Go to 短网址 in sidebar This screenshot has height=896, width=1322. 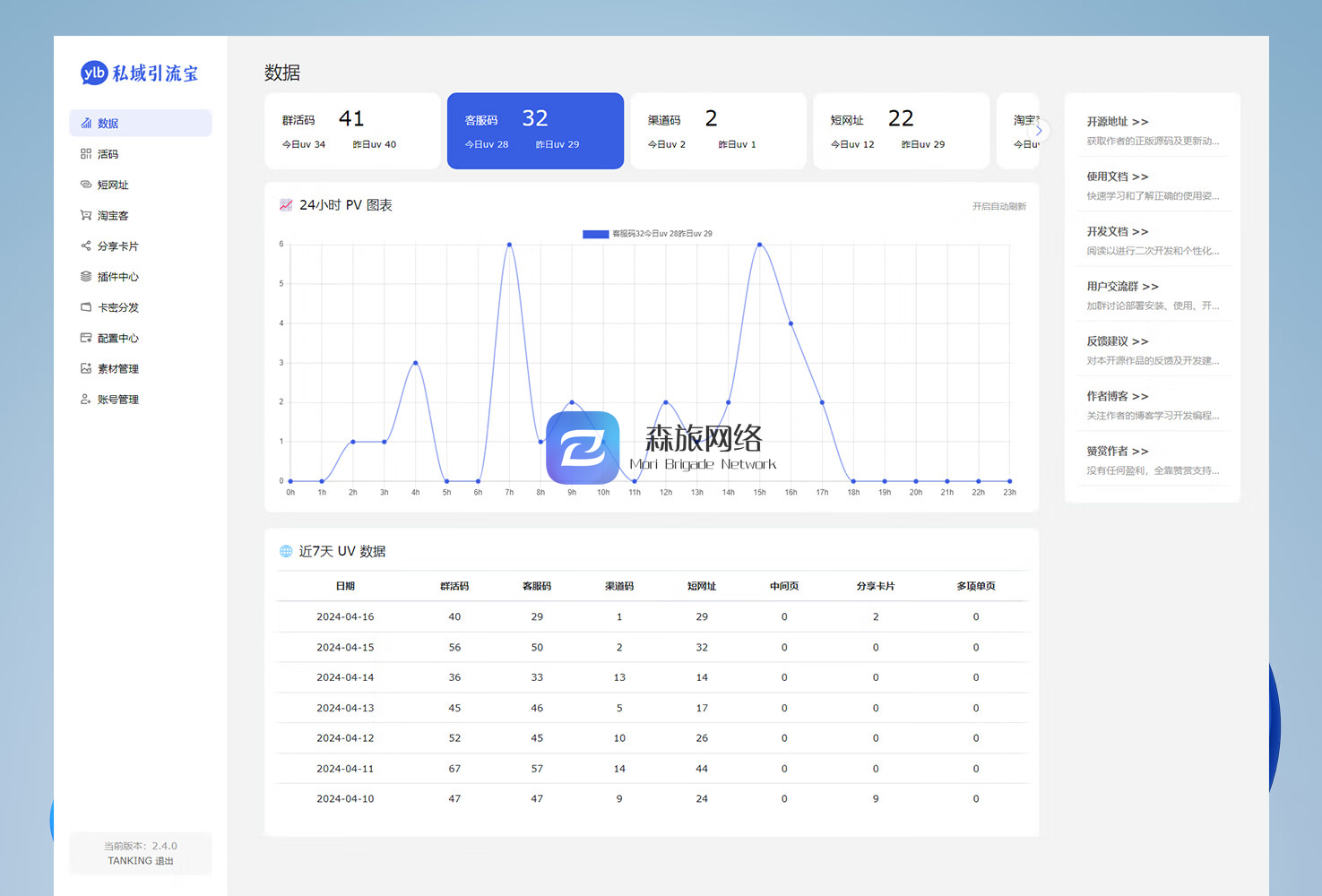141,185
